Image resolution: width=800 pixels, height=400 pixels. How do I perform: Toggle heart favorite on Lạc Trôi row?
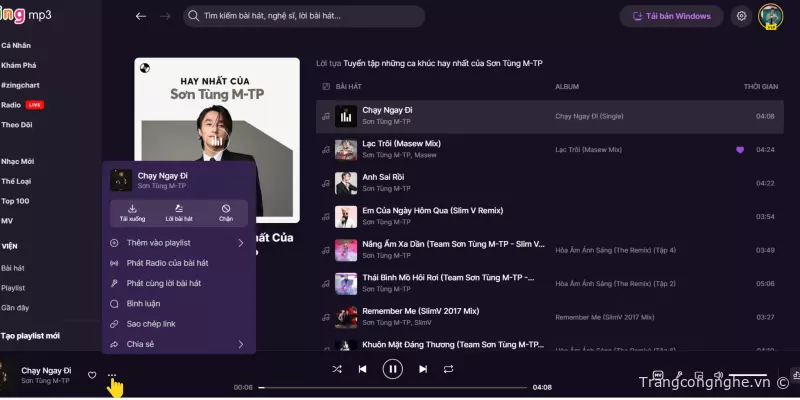click(x=740, y=149)
